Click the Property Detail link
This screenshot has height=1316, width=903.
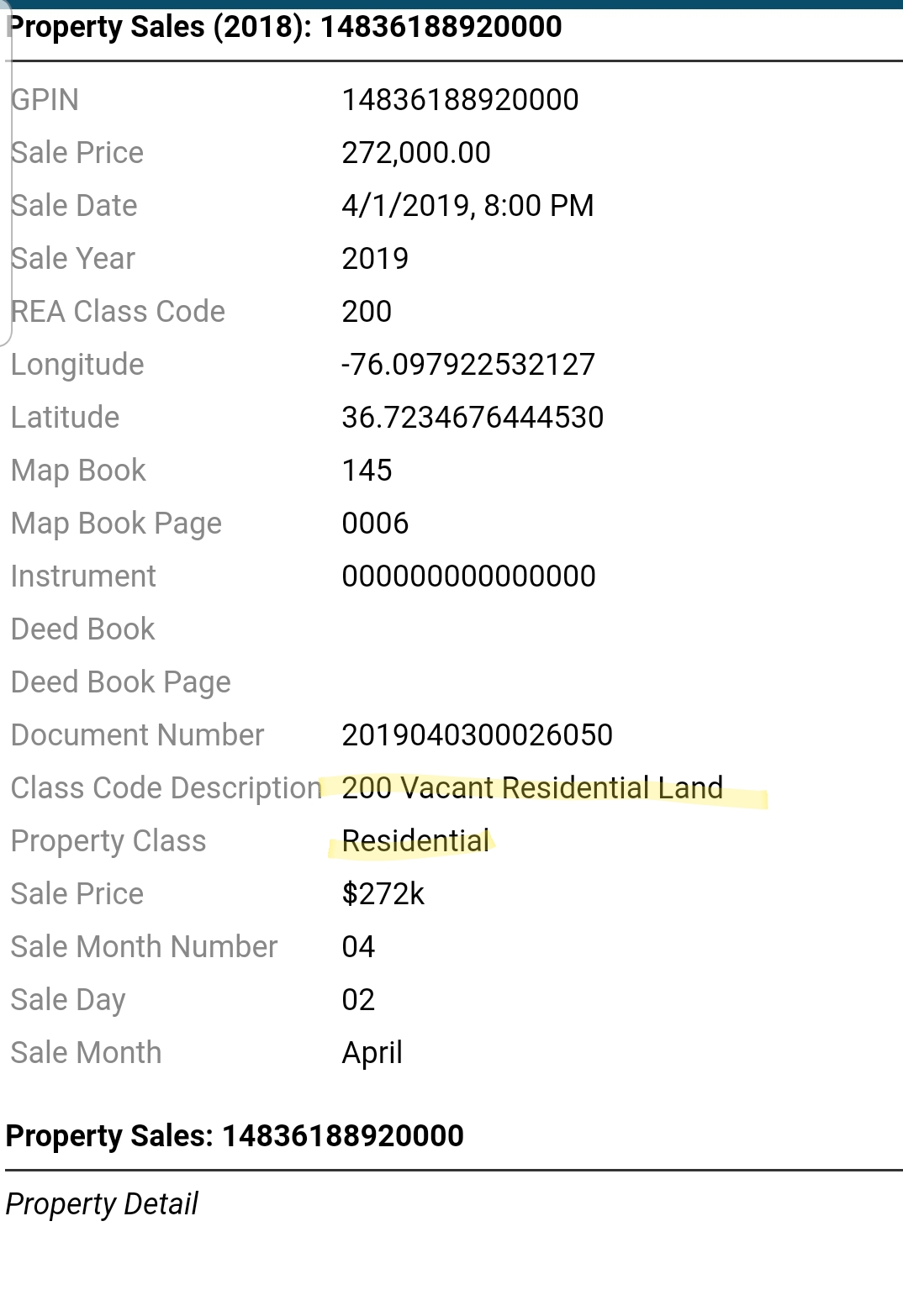tap(102, 1203)
